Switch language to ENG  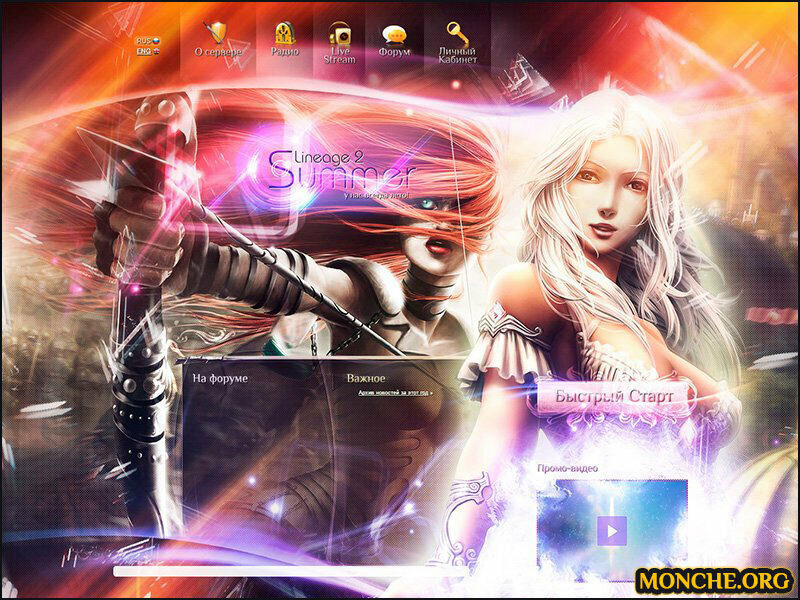[x=143, y=50]
